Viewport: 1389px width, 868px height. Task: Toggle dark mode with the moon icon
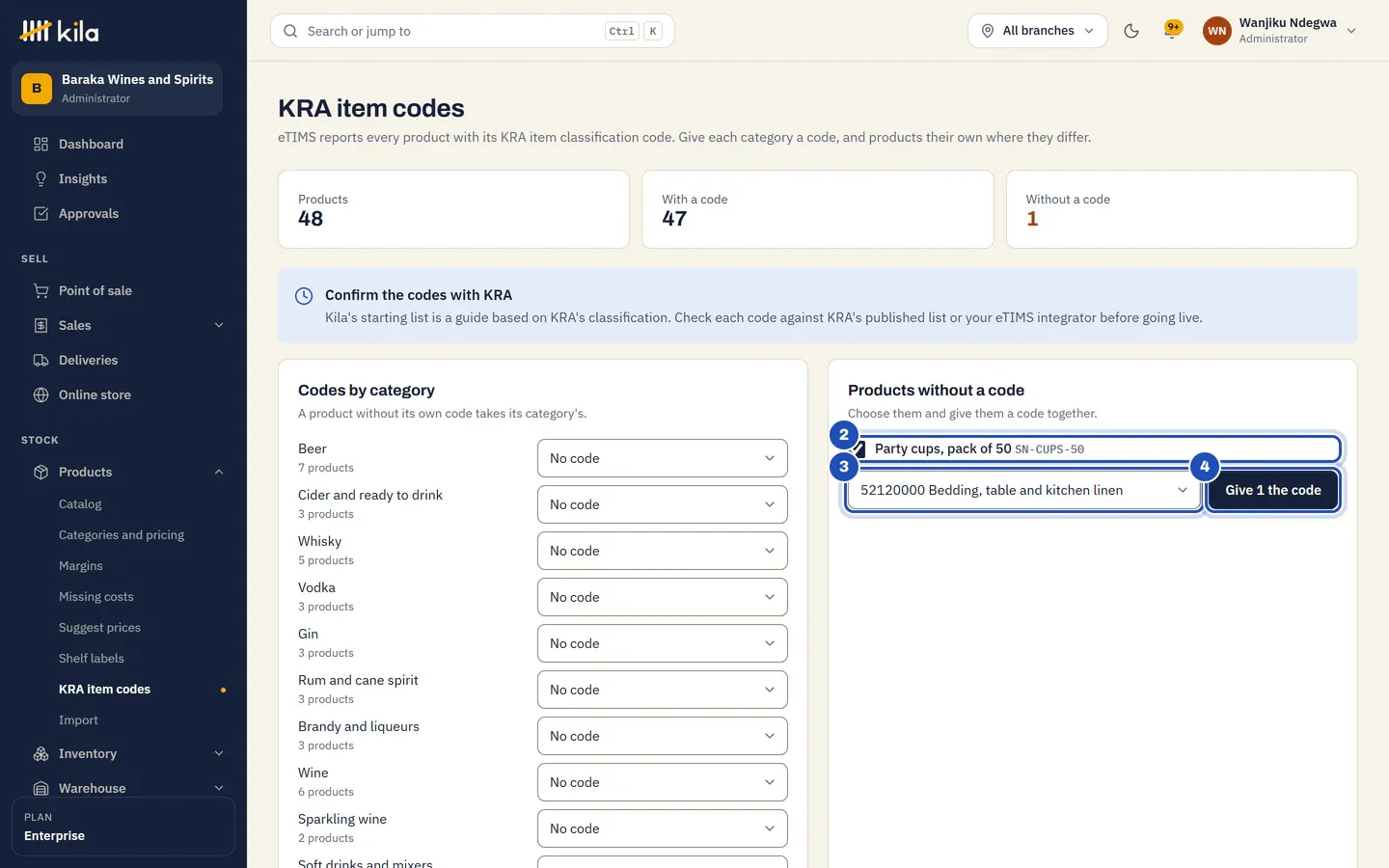[1131, 31]
